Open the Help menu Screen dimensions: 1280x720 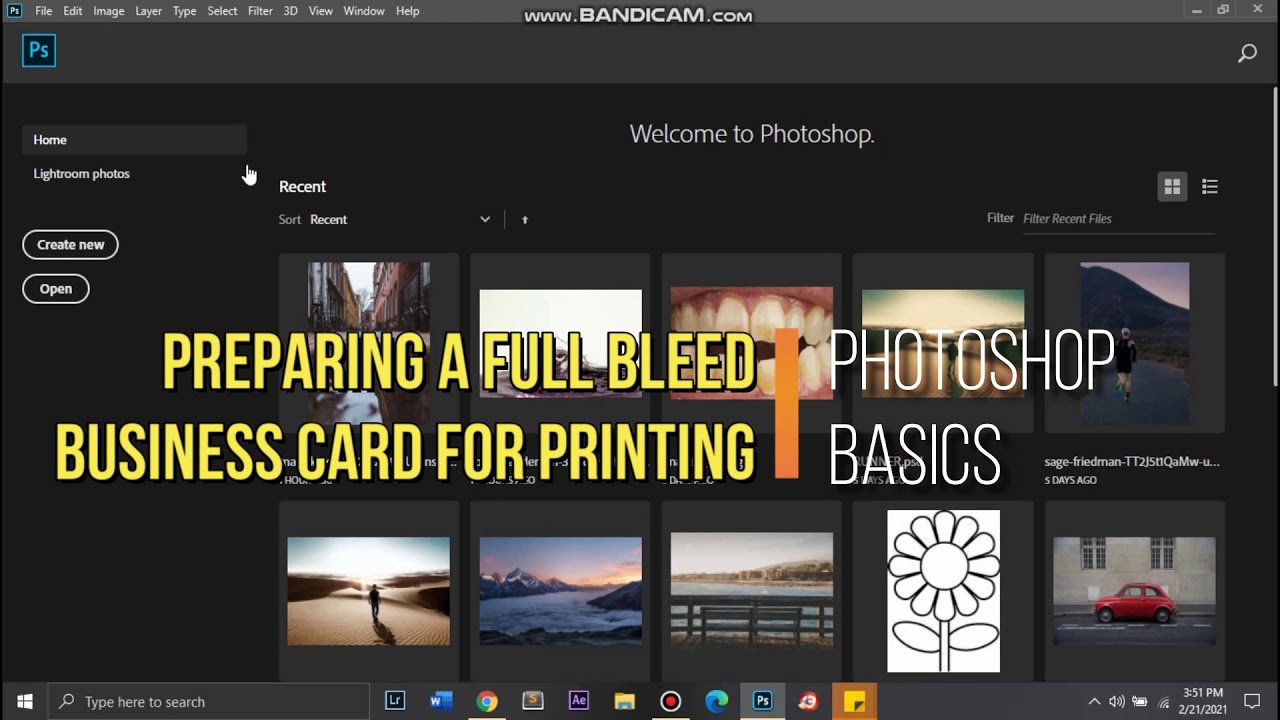pos(408,11)
